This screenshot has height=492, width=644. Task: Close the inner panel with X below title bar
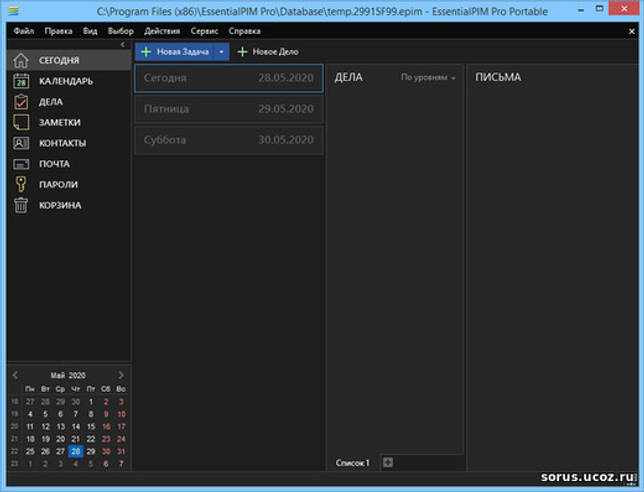pos(632,31)
